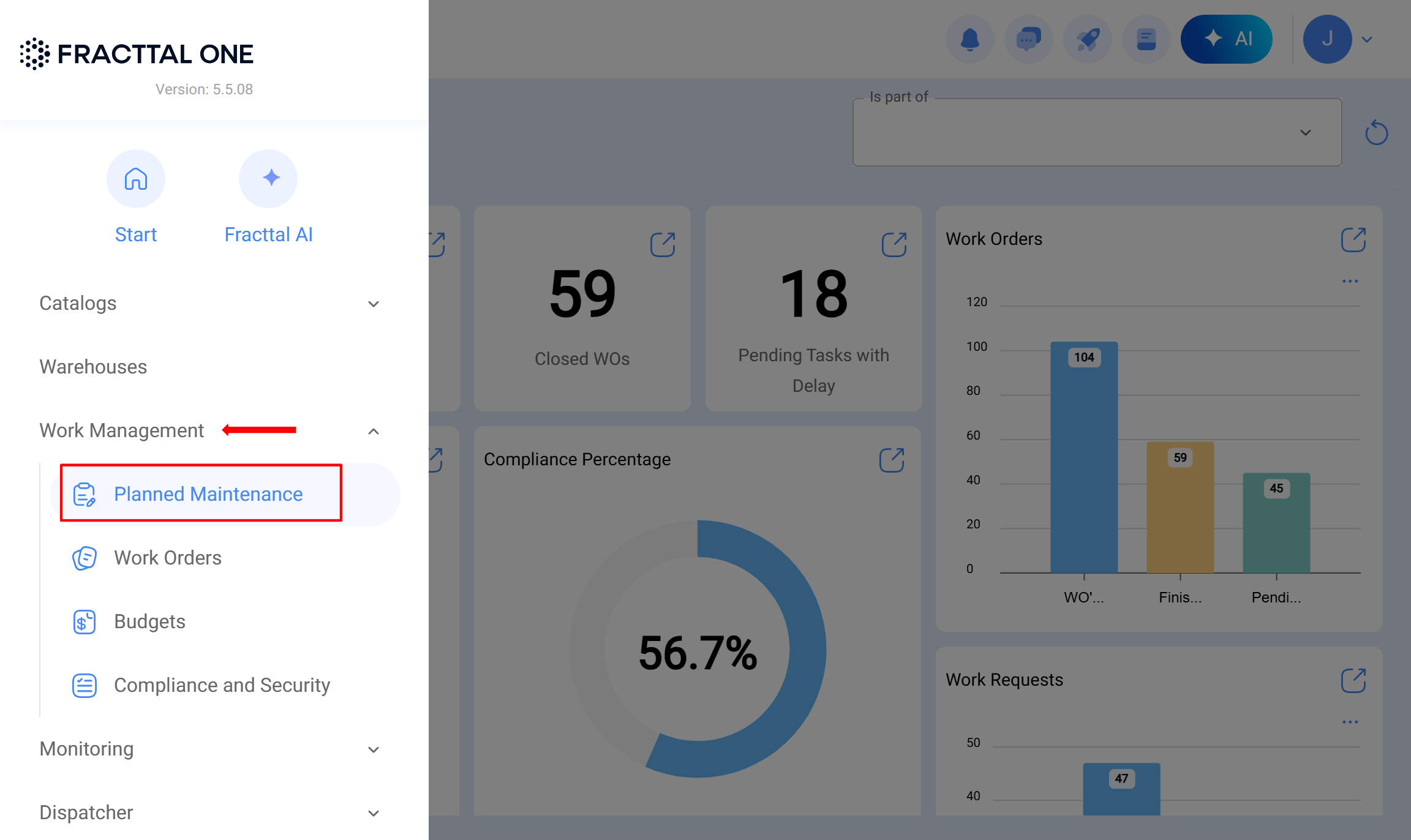Open the notifications bell icon
Screen dimensions: 1411x840
tap(970, 39)
